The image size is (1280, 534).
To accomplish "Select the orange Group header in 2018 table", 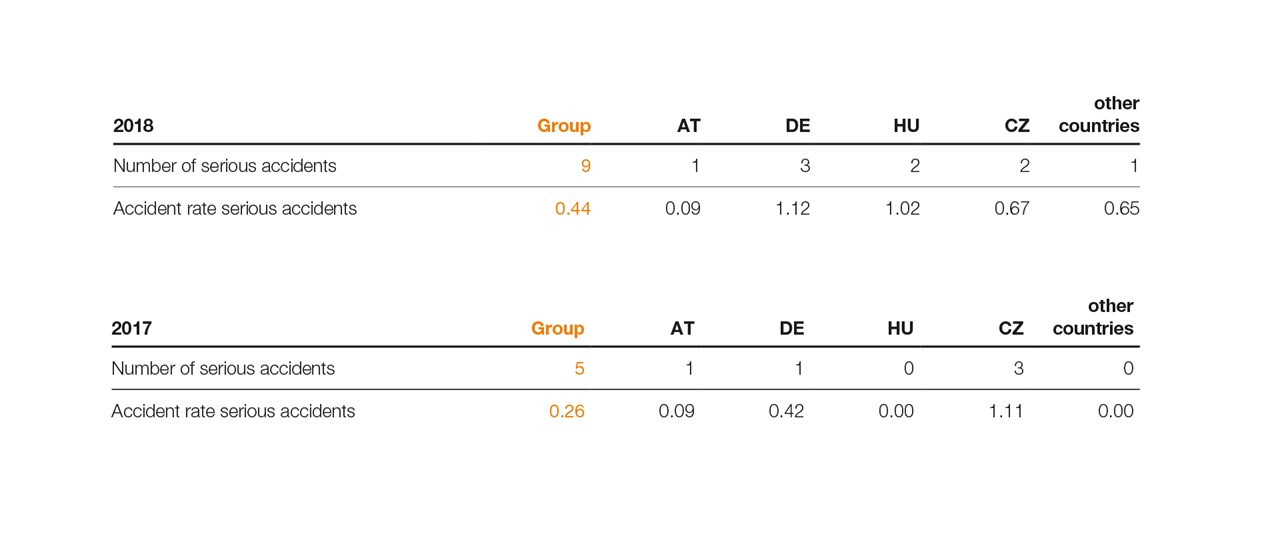I will 564,126.
